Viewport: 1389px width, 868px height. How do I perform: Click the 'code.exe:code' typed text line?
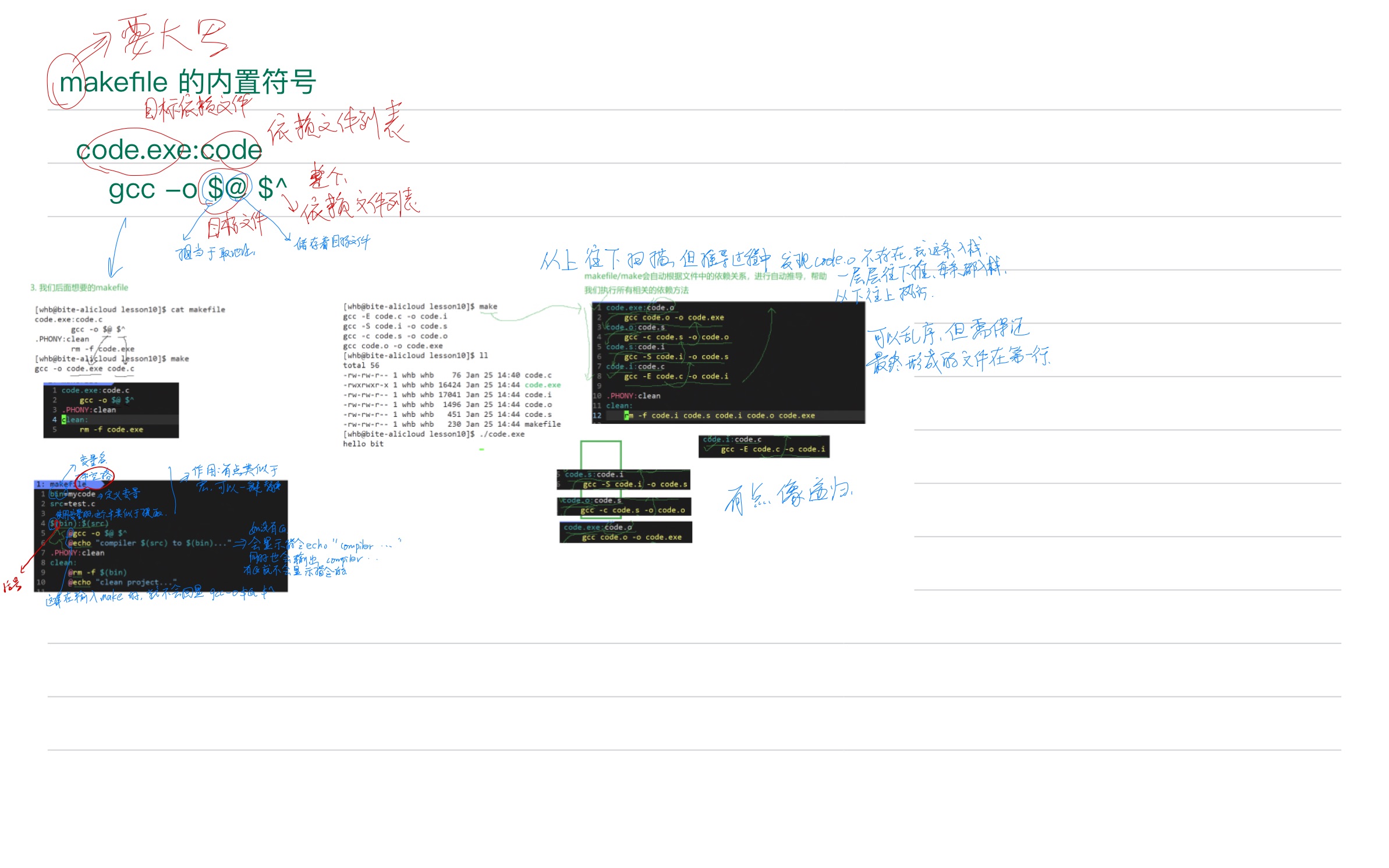click(x=169, y=150)
